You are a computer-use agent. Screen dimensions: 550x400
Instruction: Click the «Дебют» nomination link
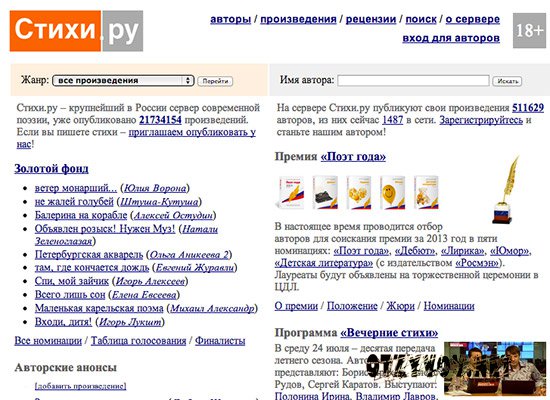415,251
